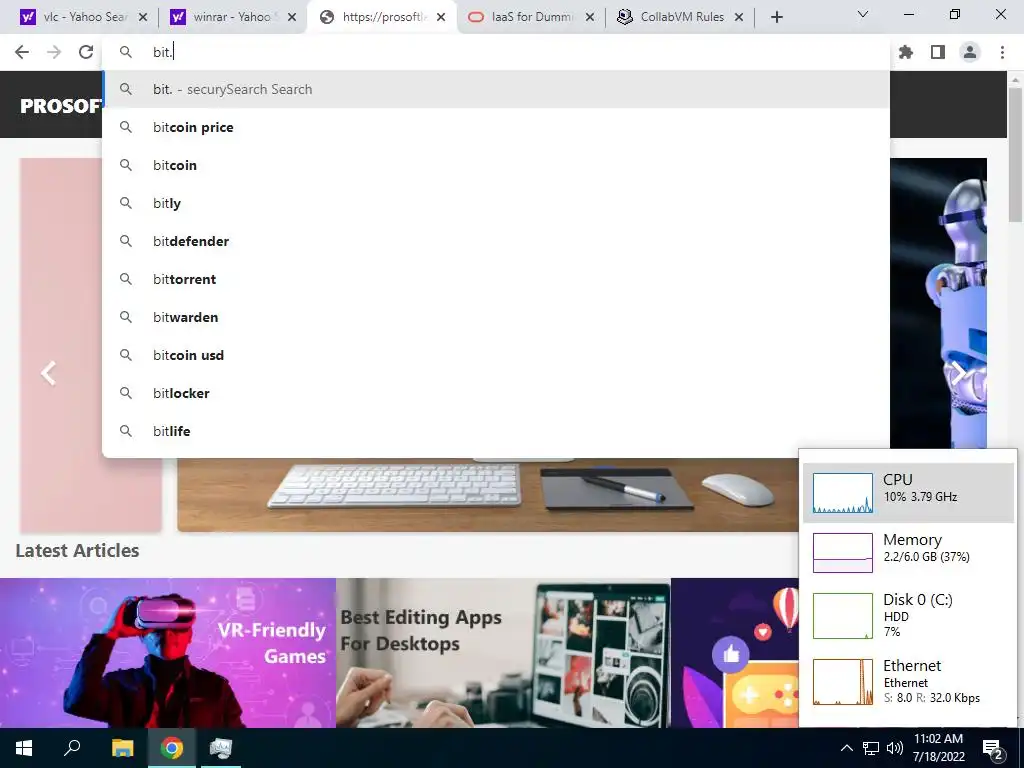This screenshot has width=1024, height=768.
Task: Open the game controller article thumbnail
Action: click(735, 652)
